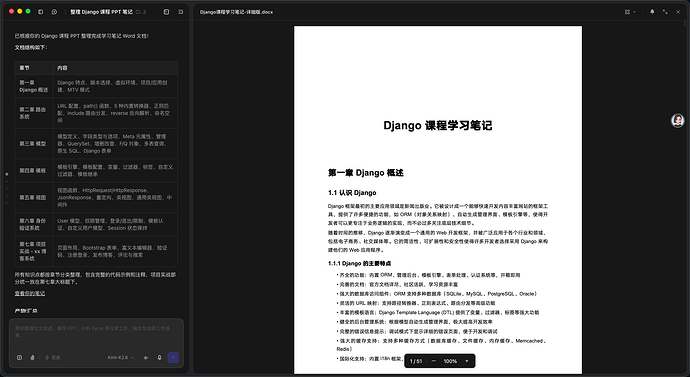Toggle the right preview panel layout icon

click(x=180, y=12)
